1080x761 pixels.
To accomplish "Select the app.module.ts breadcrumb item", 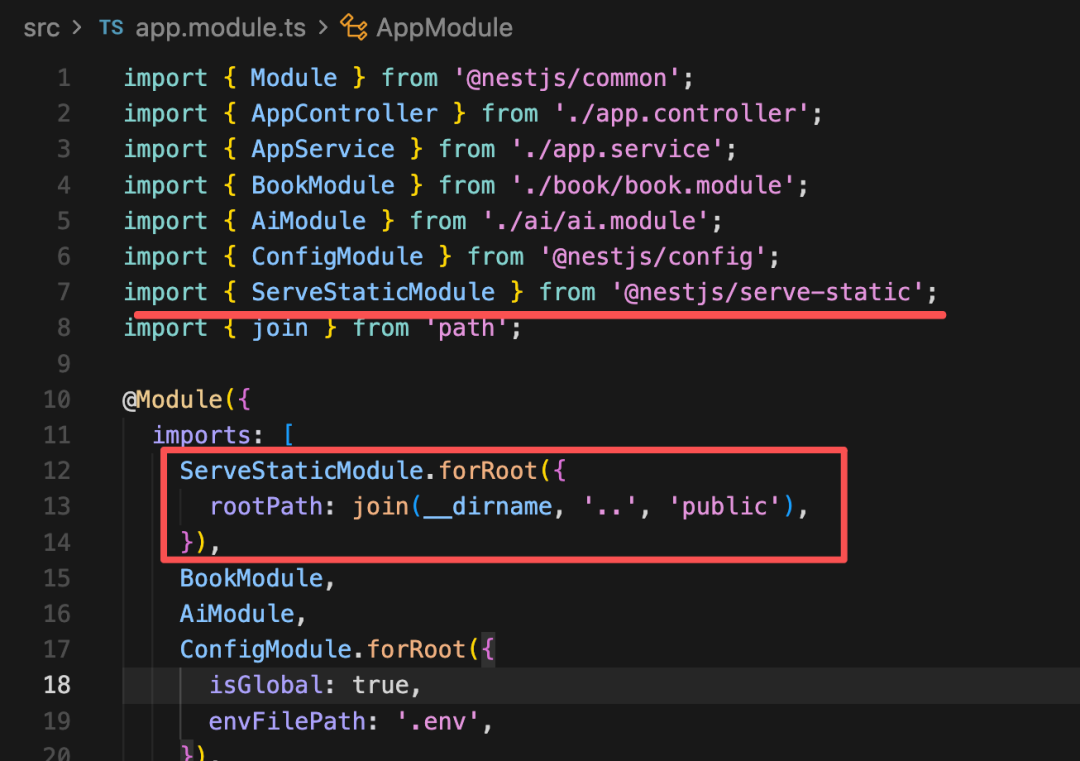I will (x=220, y=28).
